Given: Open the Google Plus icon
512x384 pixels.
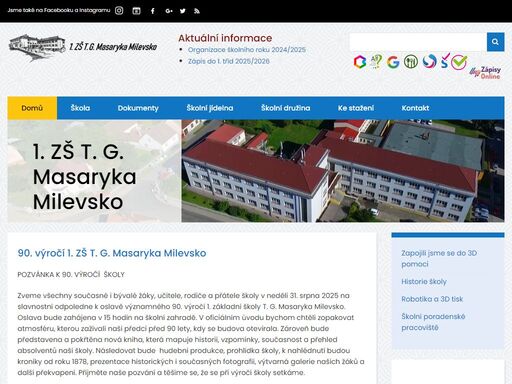Looking at the screenshot, I should click(x=169, y=11).
